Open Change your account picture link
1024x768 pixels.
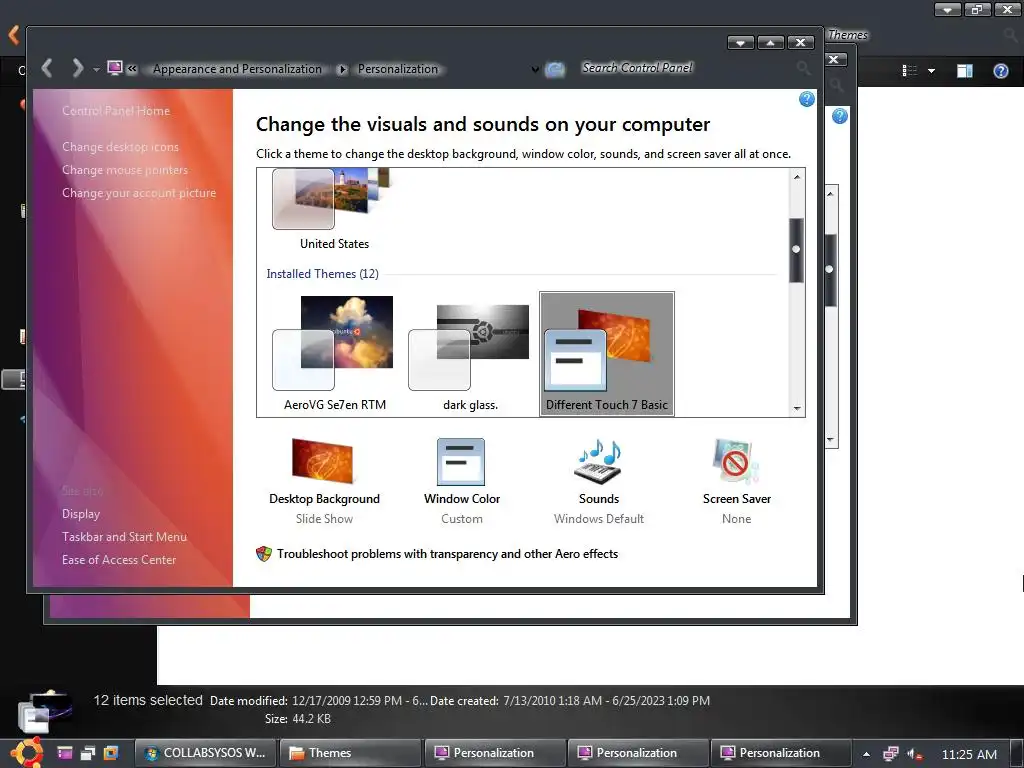[138, 193]
